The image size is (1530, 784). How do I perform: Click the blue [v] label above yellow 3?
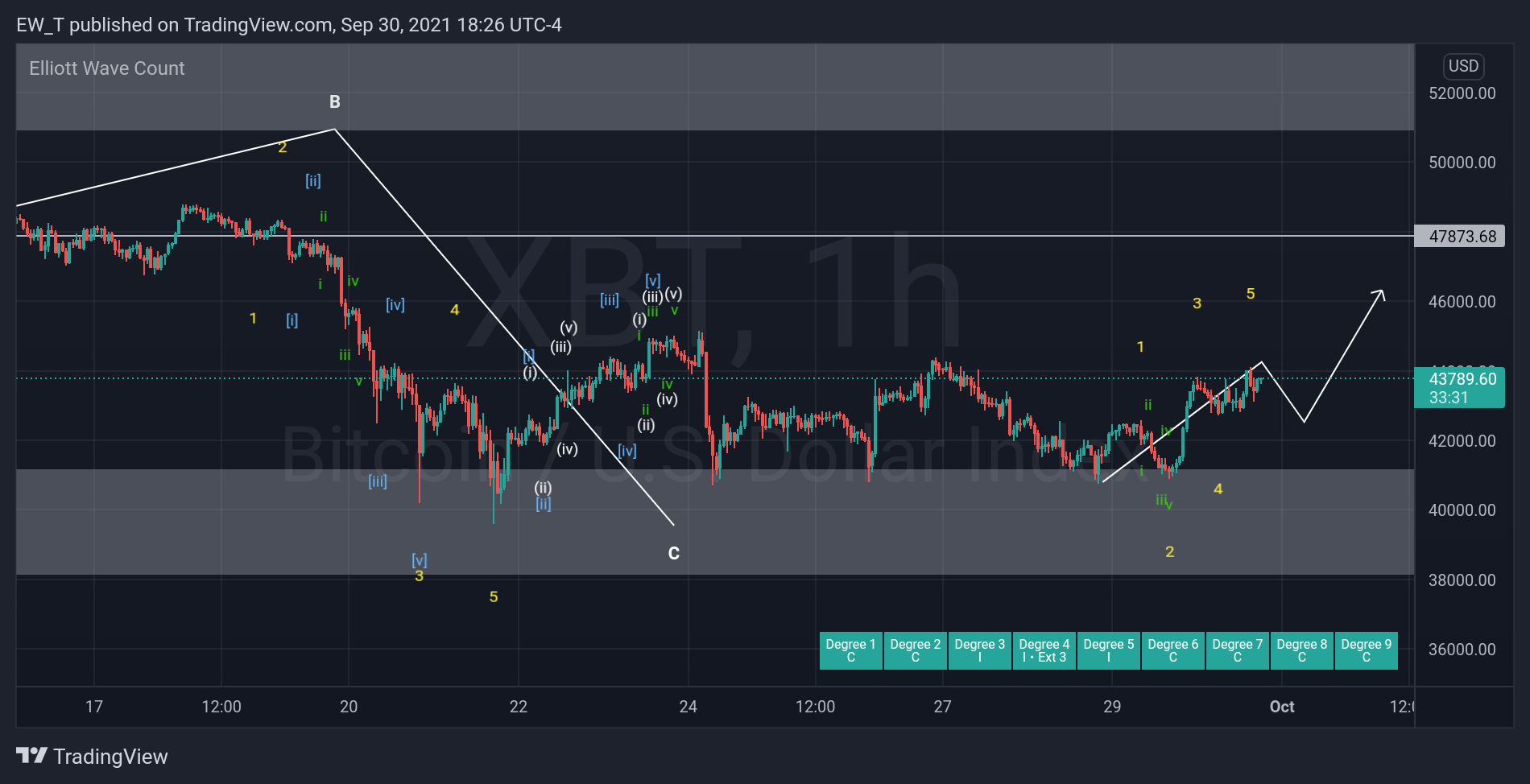420,559
